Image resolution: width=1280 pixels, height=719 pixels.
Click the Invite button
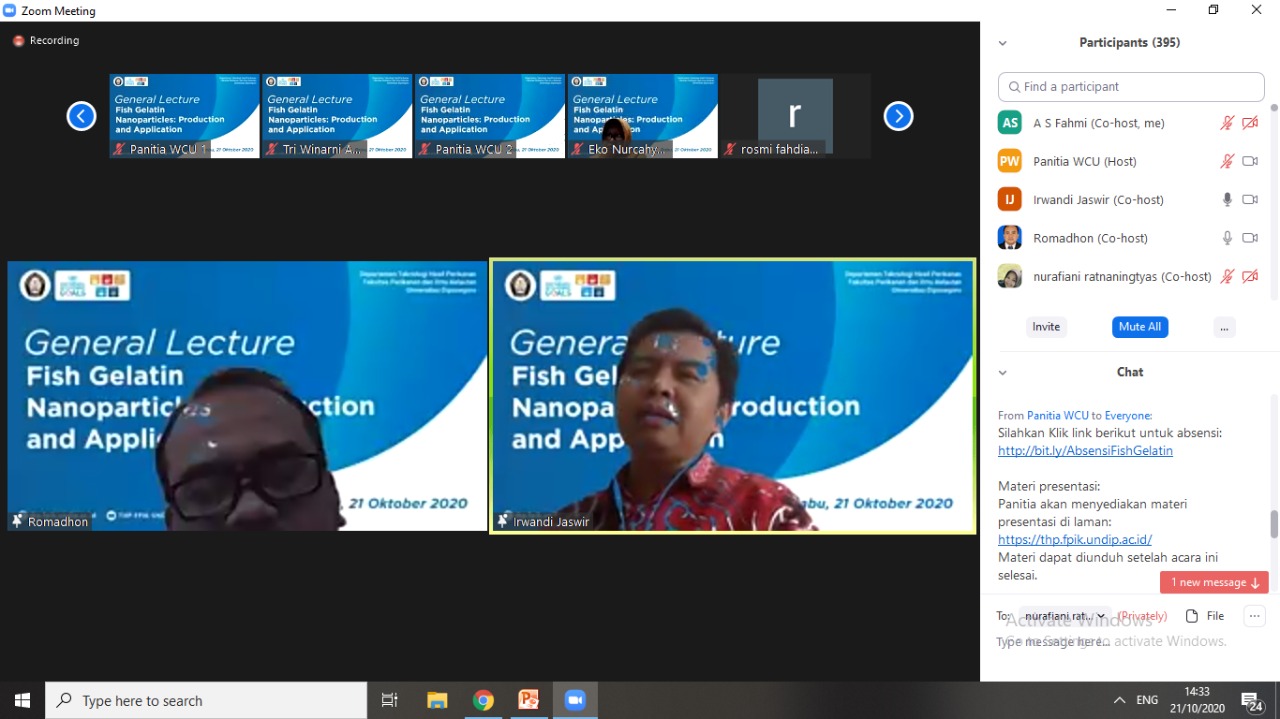pos(1046,327)
